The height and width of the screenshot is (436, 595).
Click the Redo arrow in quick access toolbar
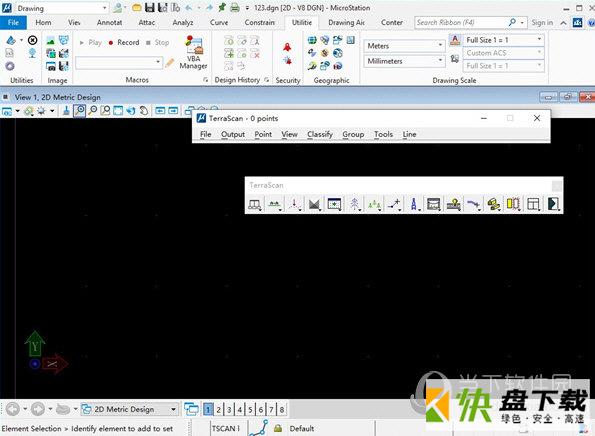pyautogui.click(x=209, y=8)
